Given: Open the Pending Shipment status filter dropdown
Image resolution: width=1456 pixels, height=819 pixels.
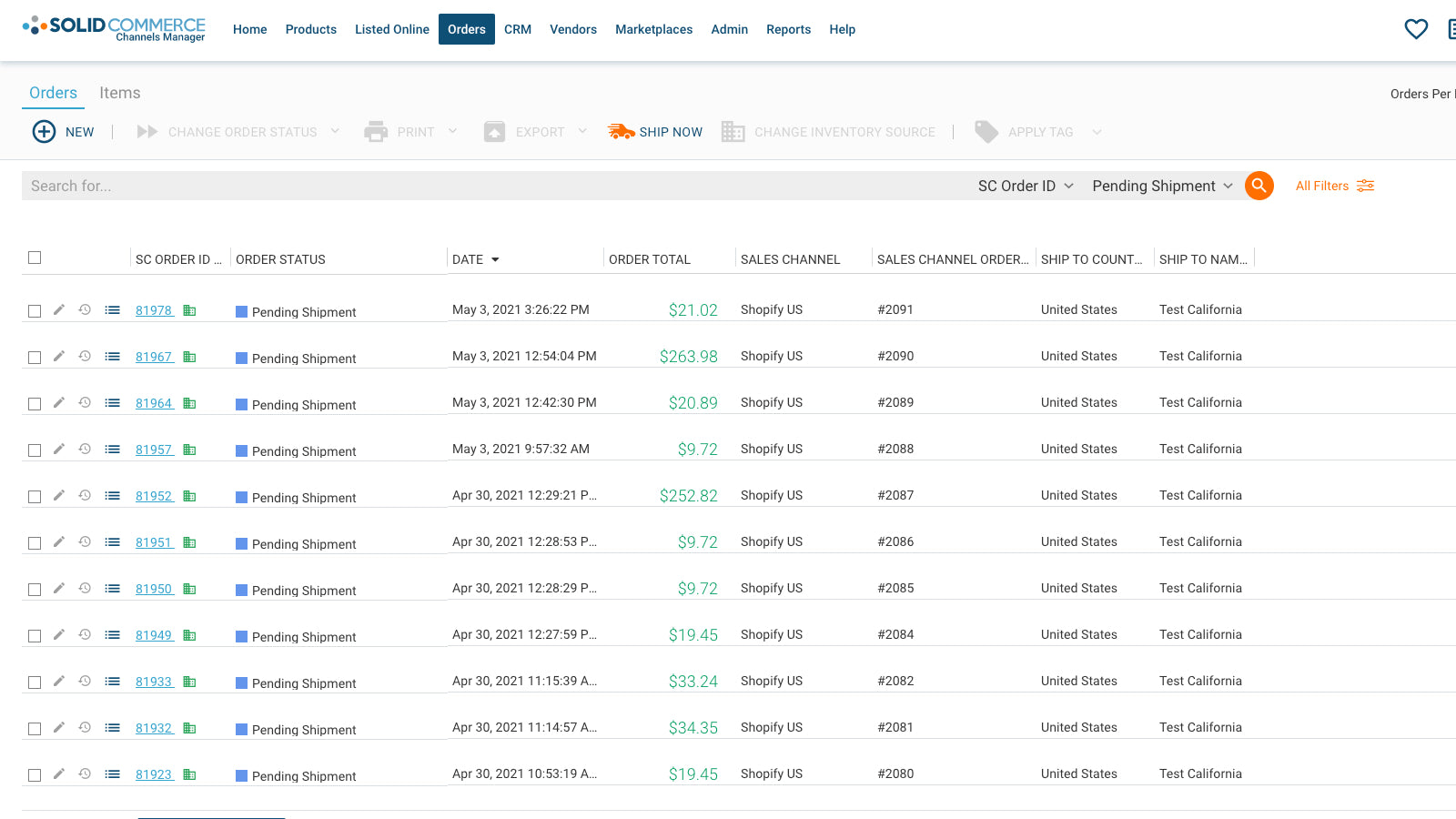Looking at the screenshot, I should click(x=1162, y=186).
